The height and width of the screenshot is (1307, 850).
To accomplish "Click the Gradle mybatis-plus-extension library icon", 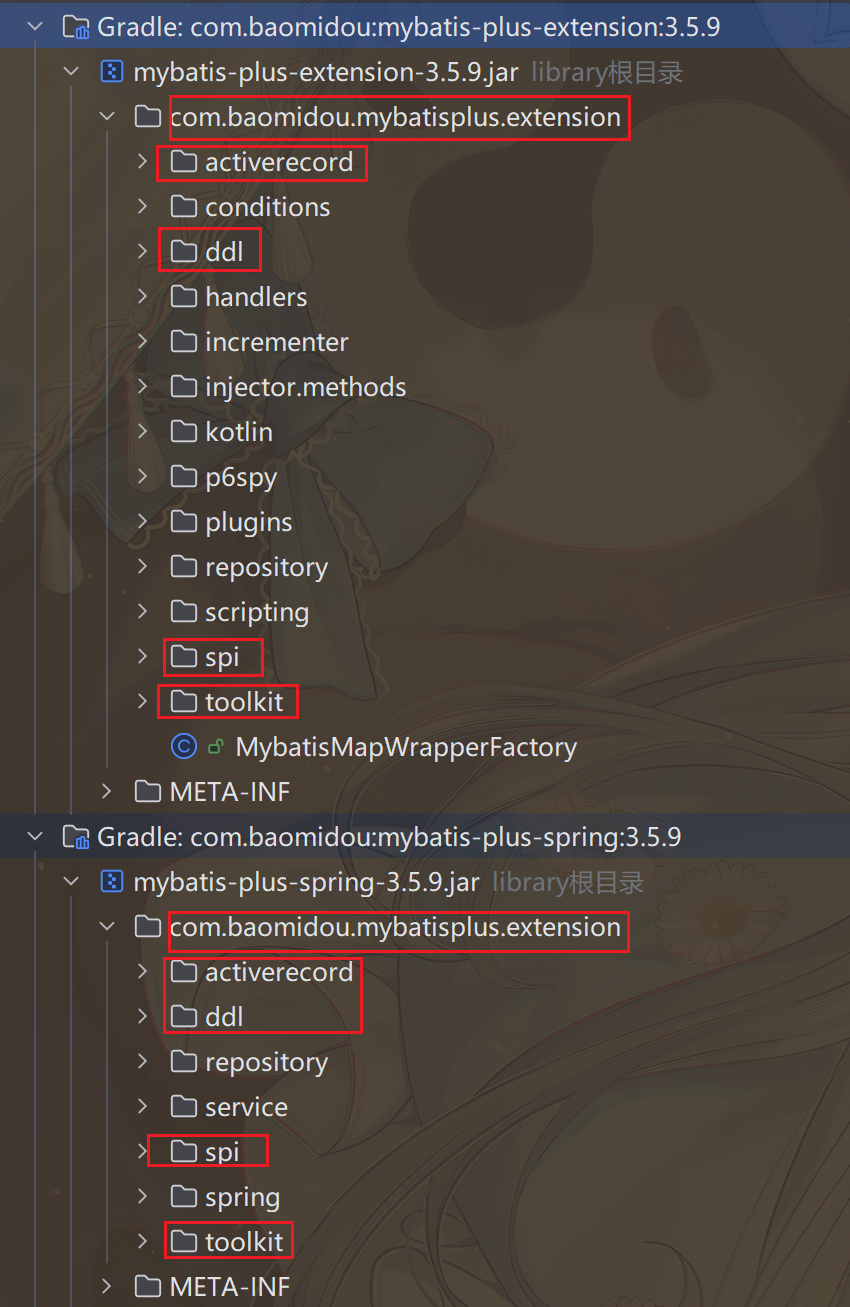I will 76,27.
